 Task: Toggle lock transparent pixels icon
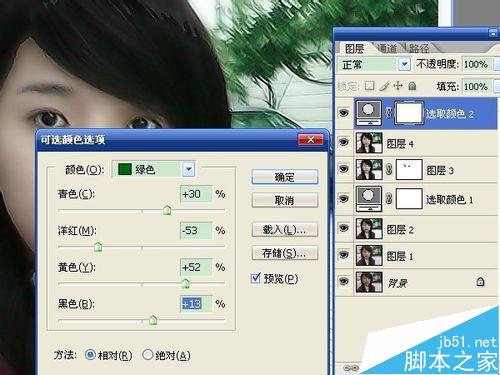[369, 86]
